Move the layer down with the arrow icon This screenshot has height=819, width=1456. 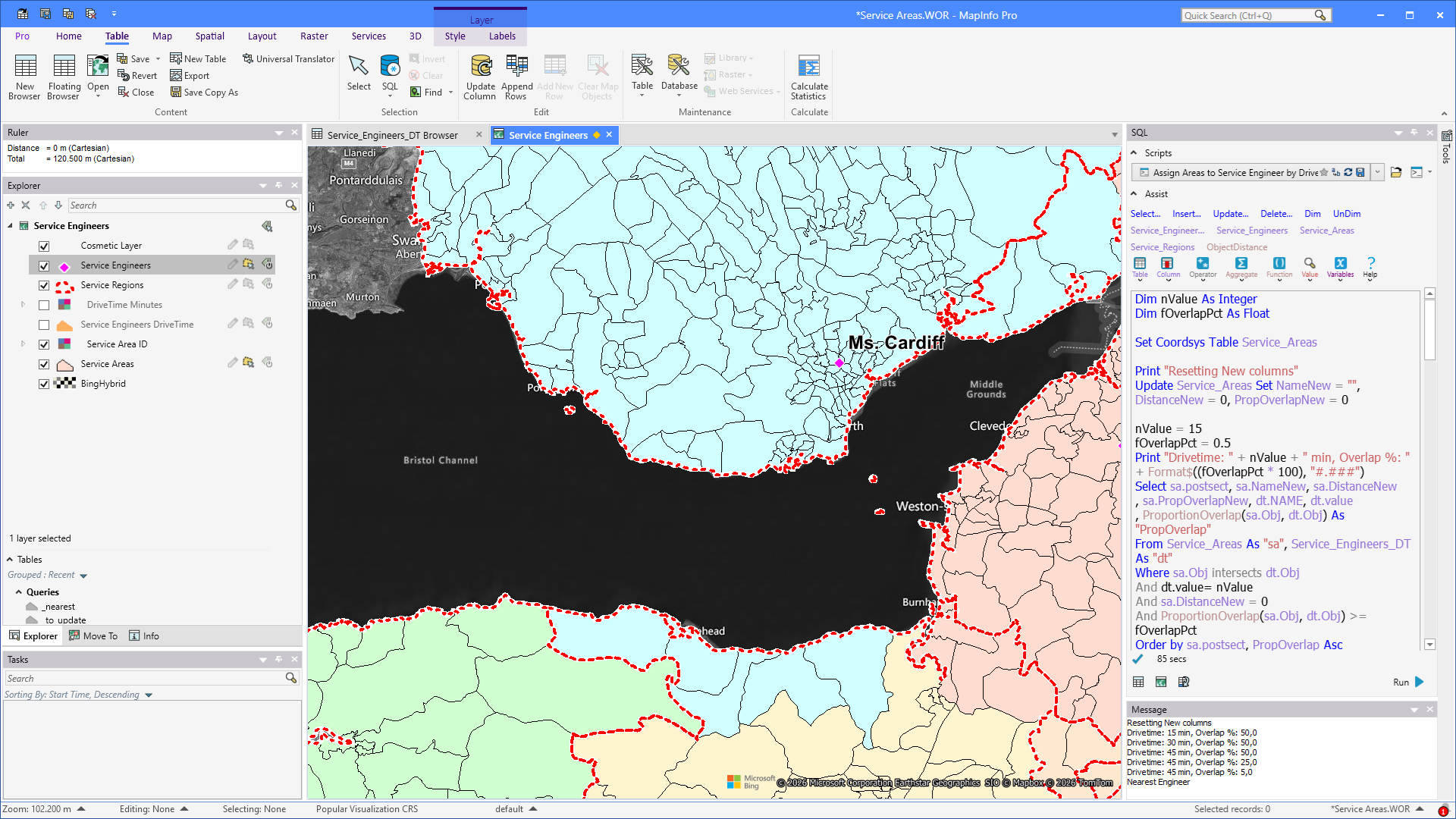click(58, 205)
